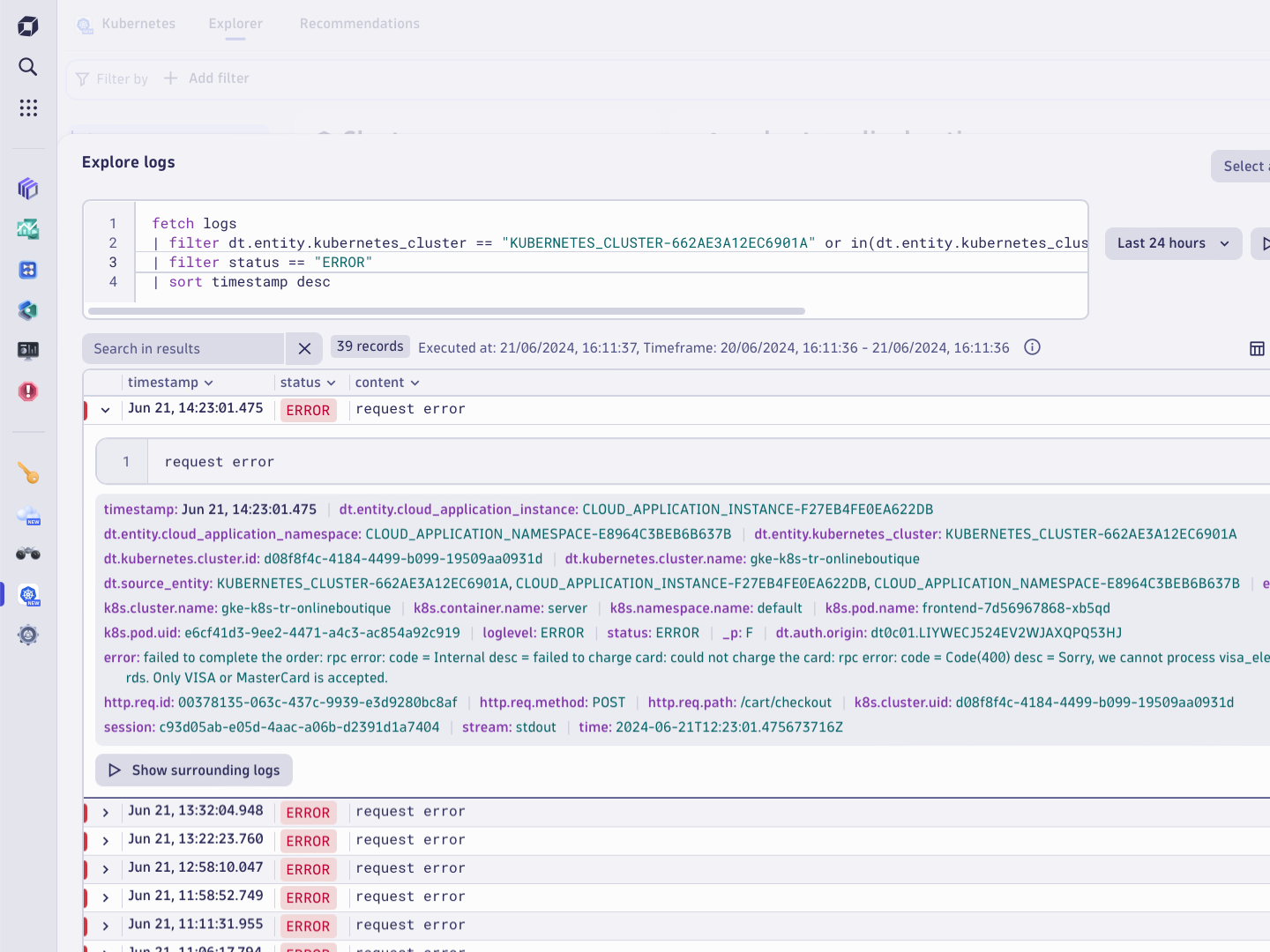Open the content column header menu

[x=387, y=383]
